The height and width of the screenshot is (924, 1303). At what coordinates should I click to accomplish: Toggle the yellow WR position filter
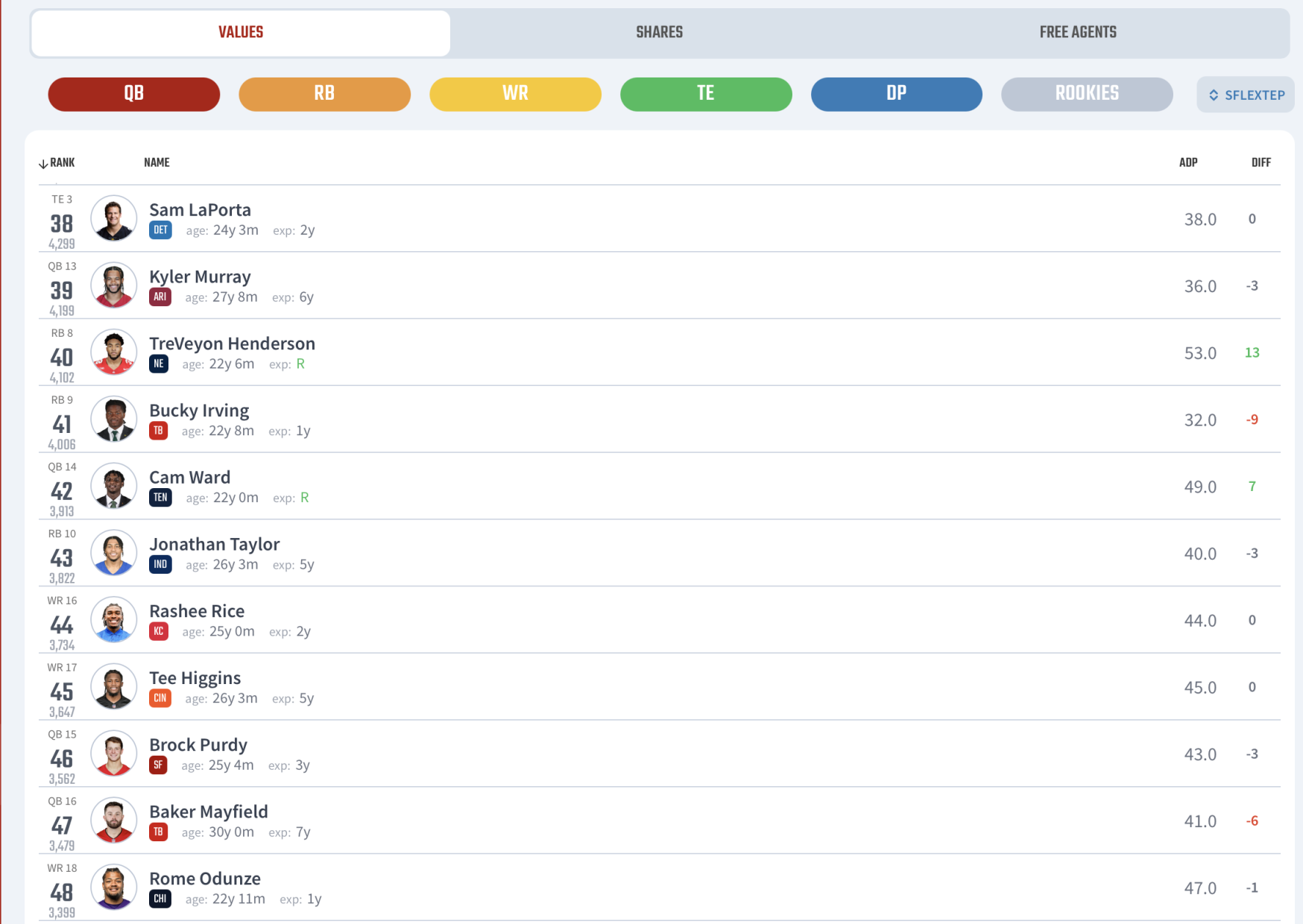(x=515, y=94)
